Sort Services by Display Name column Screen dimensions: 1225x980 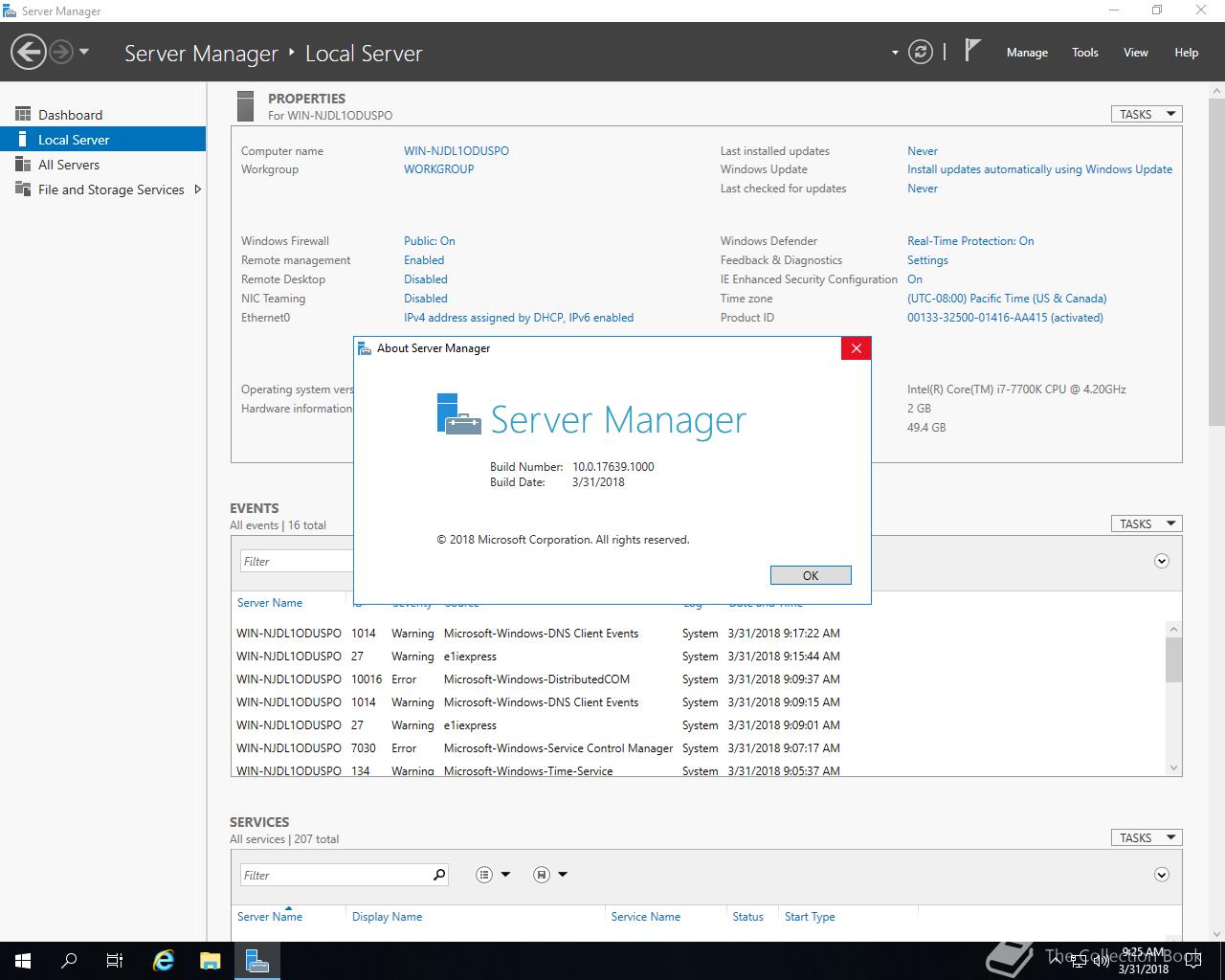[x=387, y=916]
